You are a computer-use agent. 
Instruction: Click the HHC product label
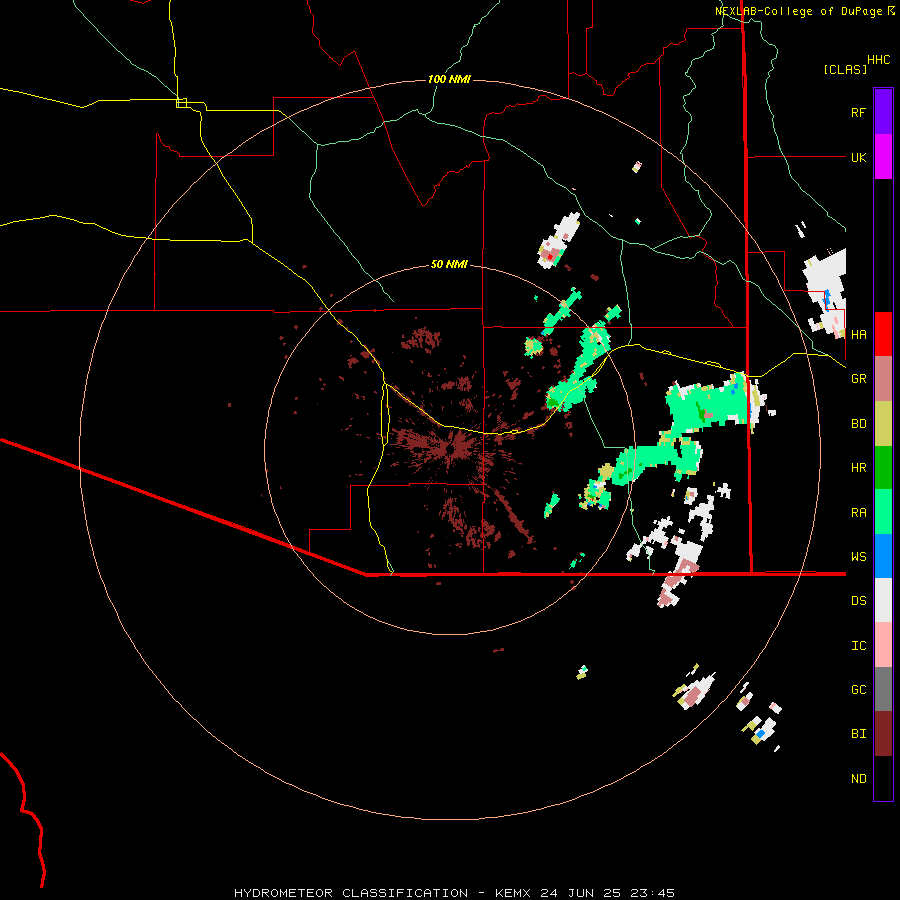[x=879, y=60]
